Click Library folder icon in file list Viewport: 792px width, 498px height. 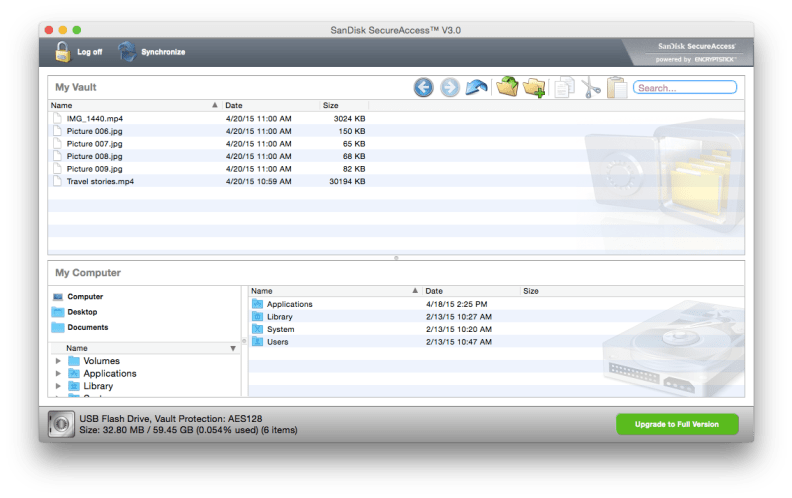coord(258,317)
